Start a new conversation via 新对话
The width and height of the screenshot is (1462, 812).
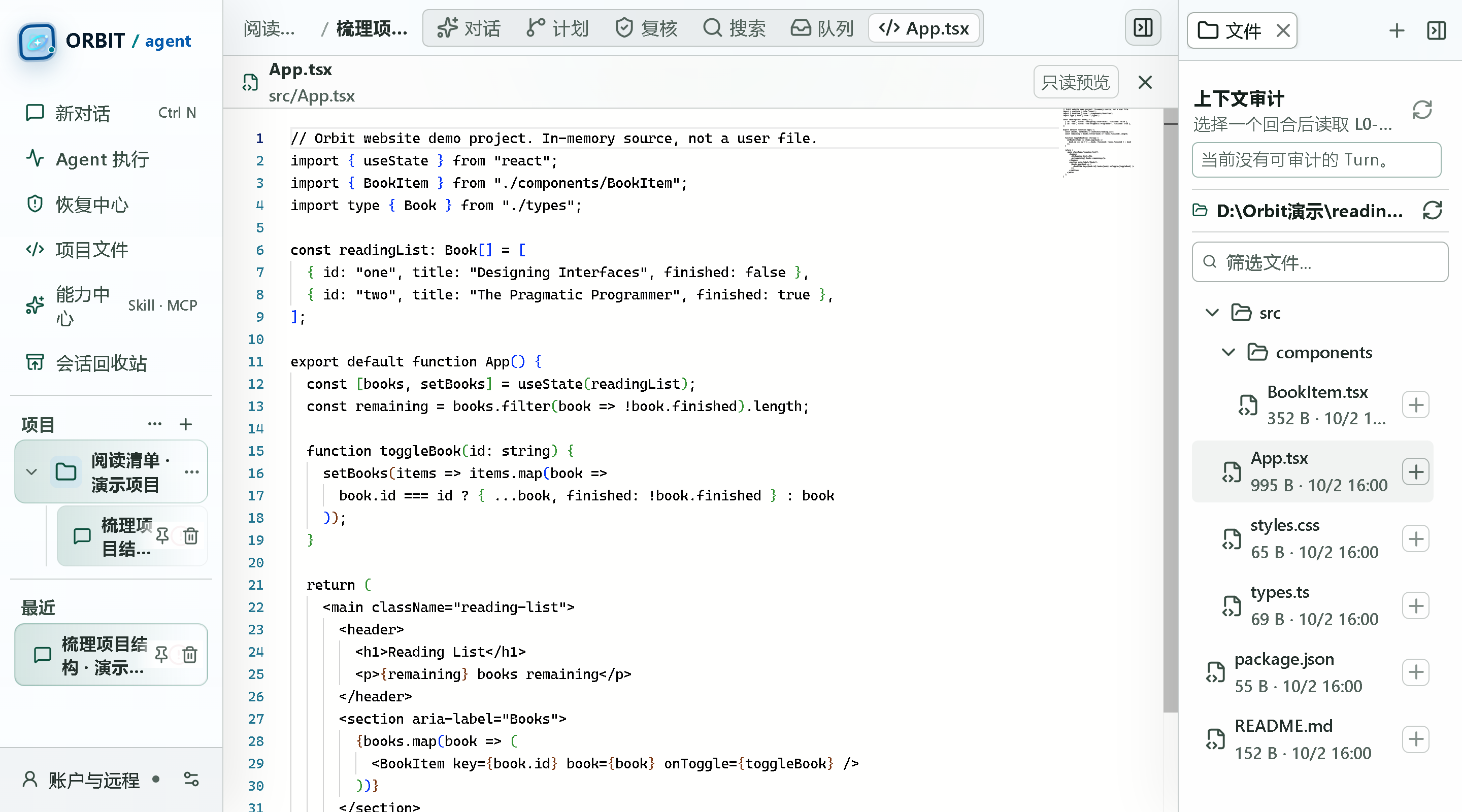[x=111, y=113]
